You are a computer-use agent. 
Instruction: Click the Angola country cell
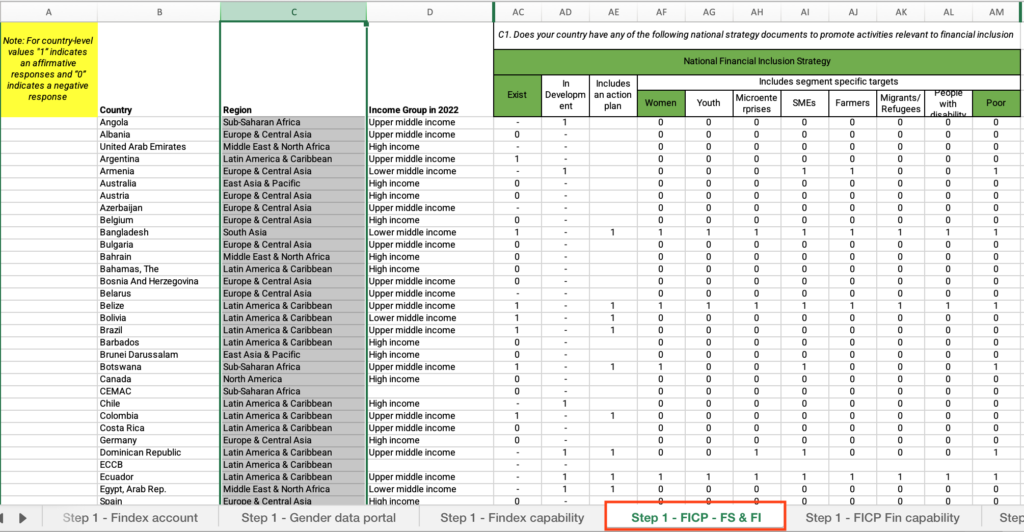(159, 122)
